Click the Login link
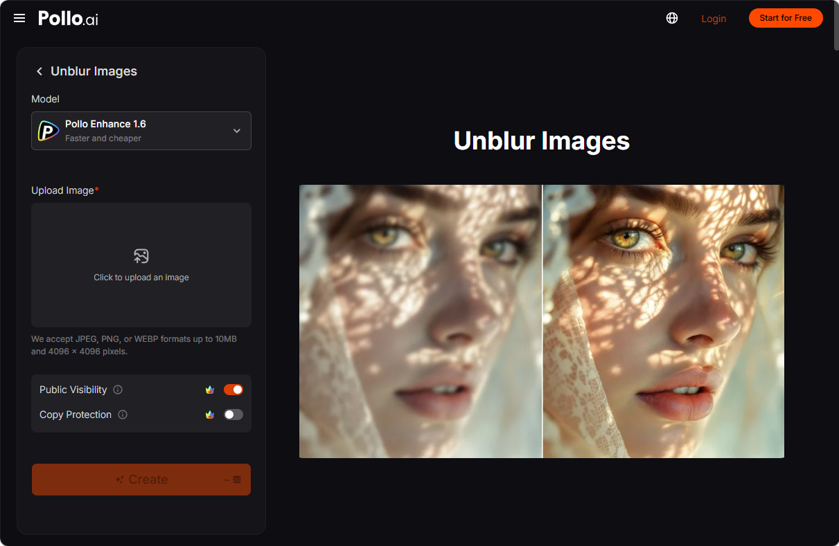Screen dimensions: 839x546 coord(714,19)
